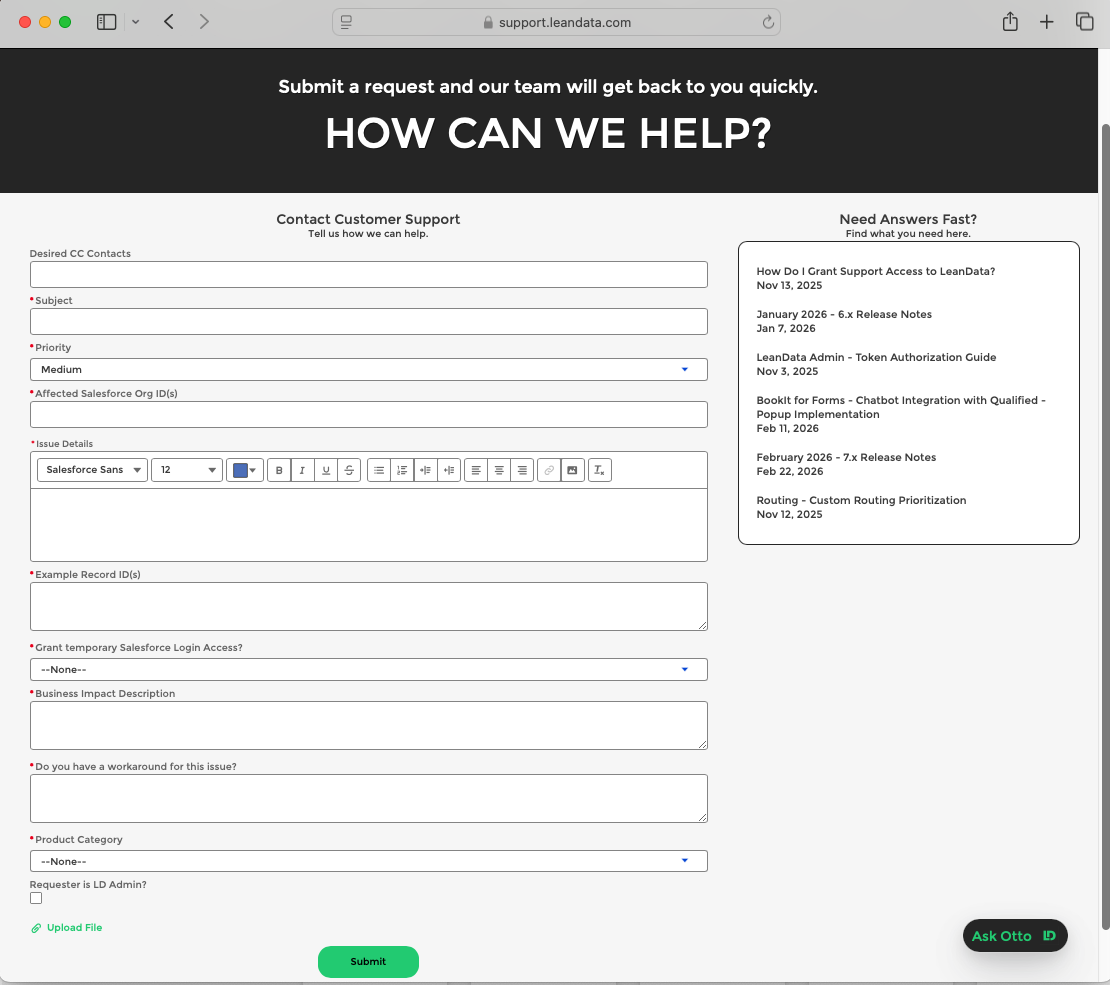The height and width of the screenshot is (985, 1110).
Task: Open January 2026 - 6.x Release Notes article
Action: [x=843, y=314]
